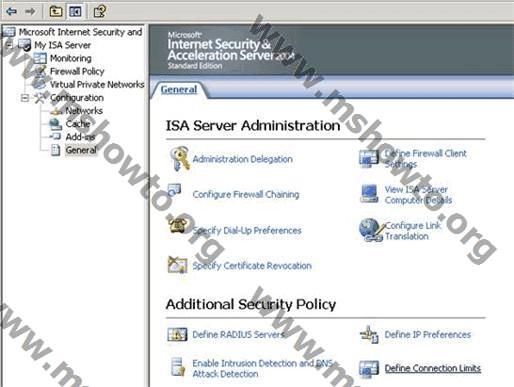
Task: Switch to the General tab
Action: pos(179,90)
